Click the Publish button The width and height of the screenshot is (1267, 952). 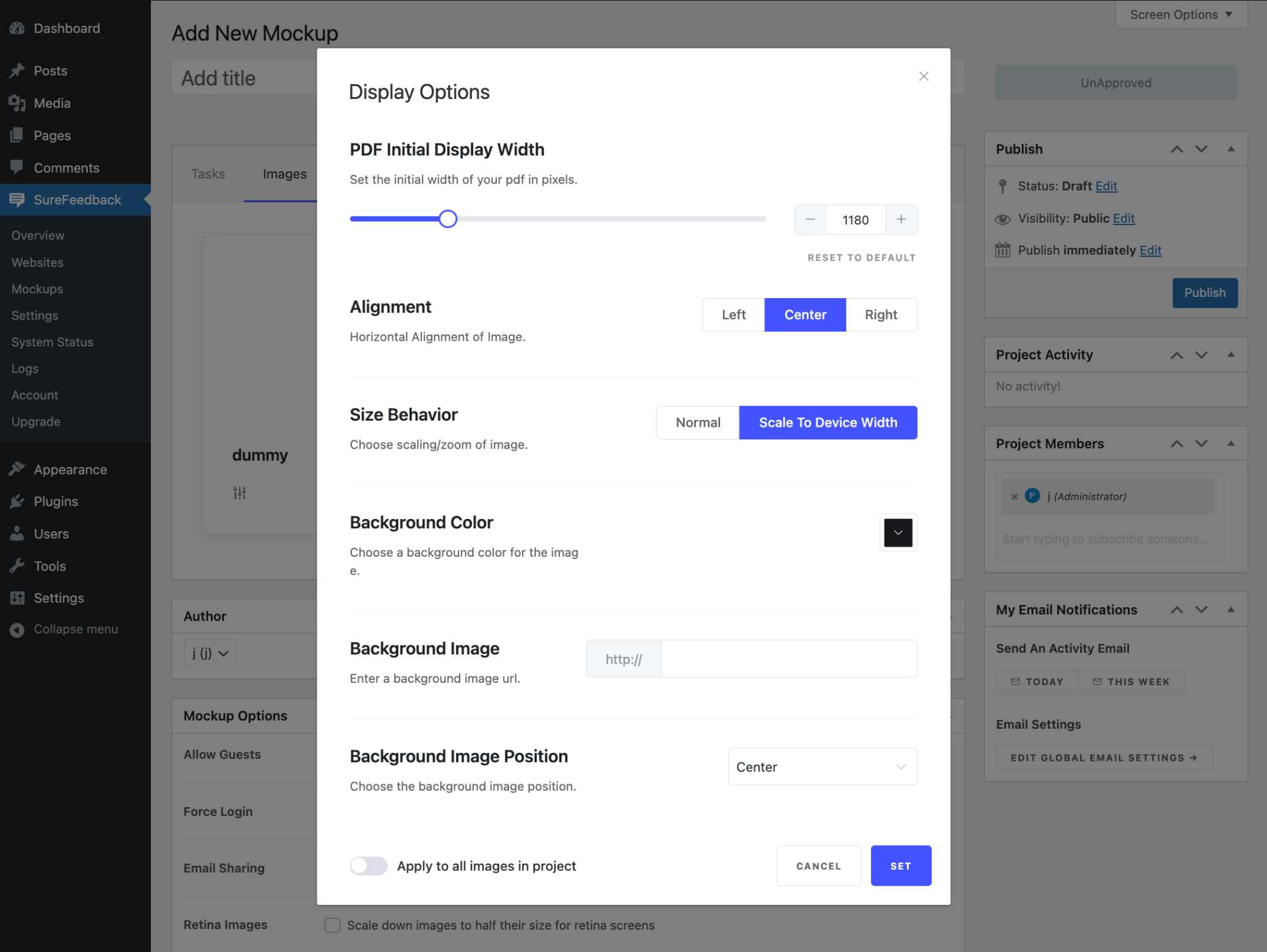point(1204,293)
